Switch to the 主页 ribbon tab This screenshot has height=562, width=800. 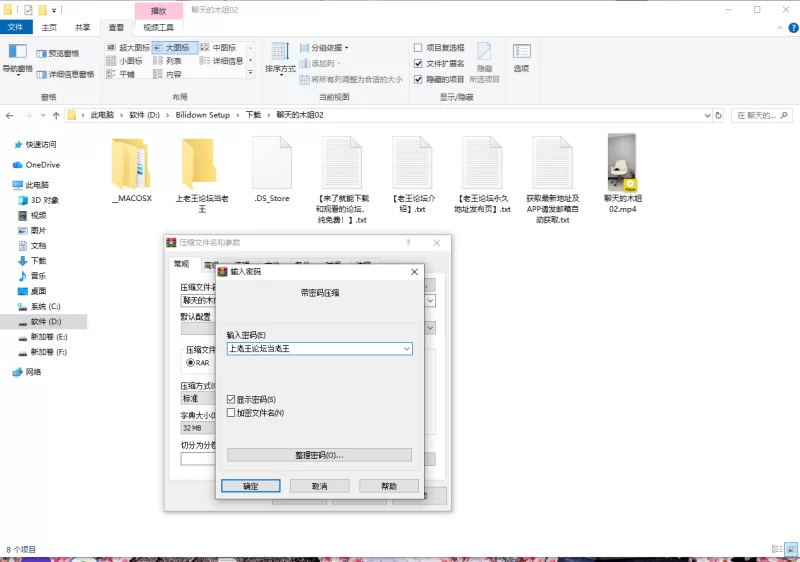48,28
